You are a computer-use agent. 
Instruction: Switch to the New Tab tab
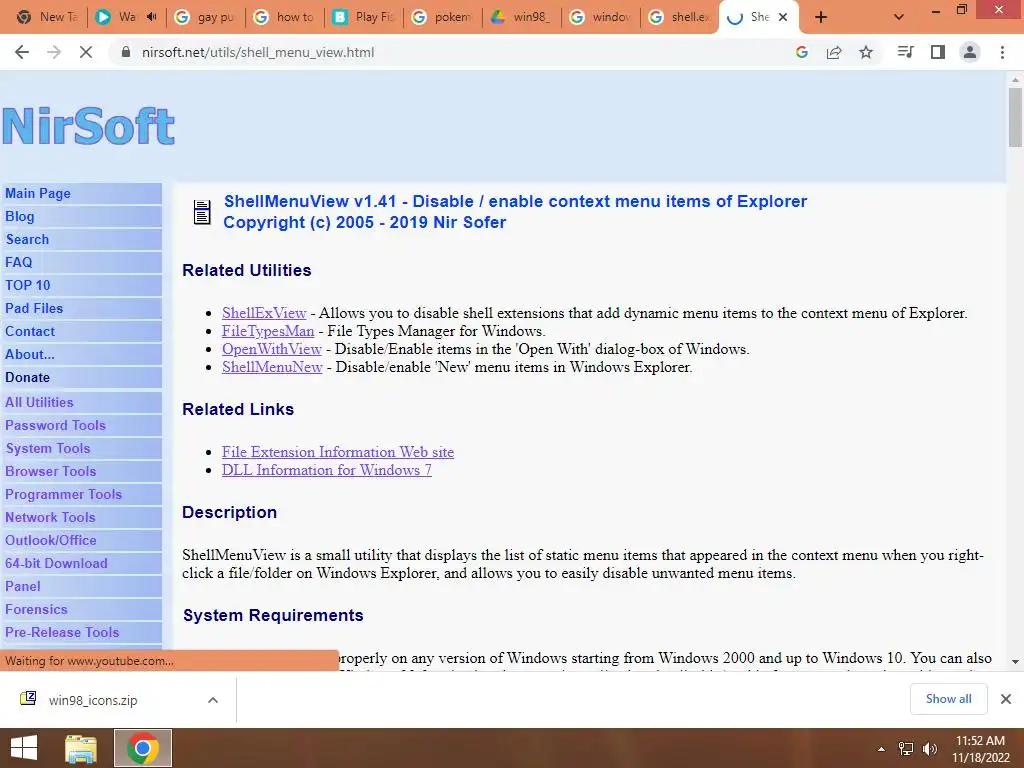47,17
